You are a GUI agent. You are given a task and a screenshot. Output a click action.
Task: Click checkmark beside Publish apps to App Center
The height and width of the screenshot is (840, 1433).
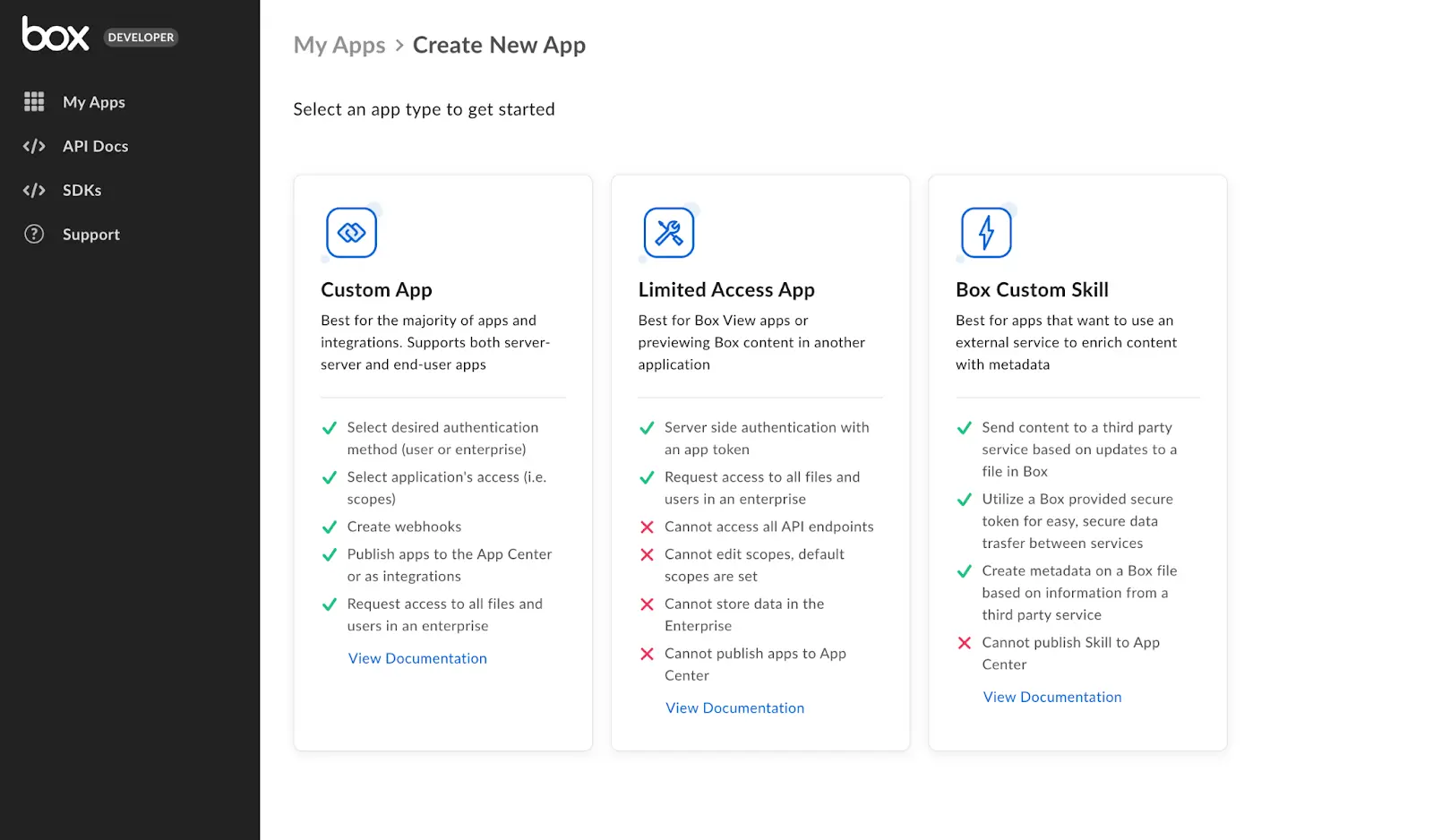330,555
